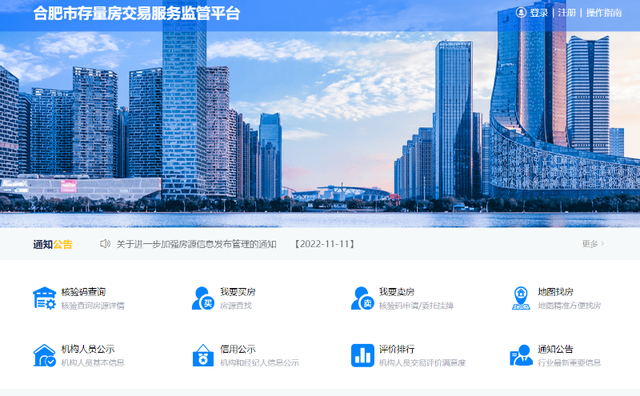Click the 机构人员公示 house check icon
Image resolution: width=640 pixels, height=396 pixels.
pyautogui.click(x=44, y=355)
